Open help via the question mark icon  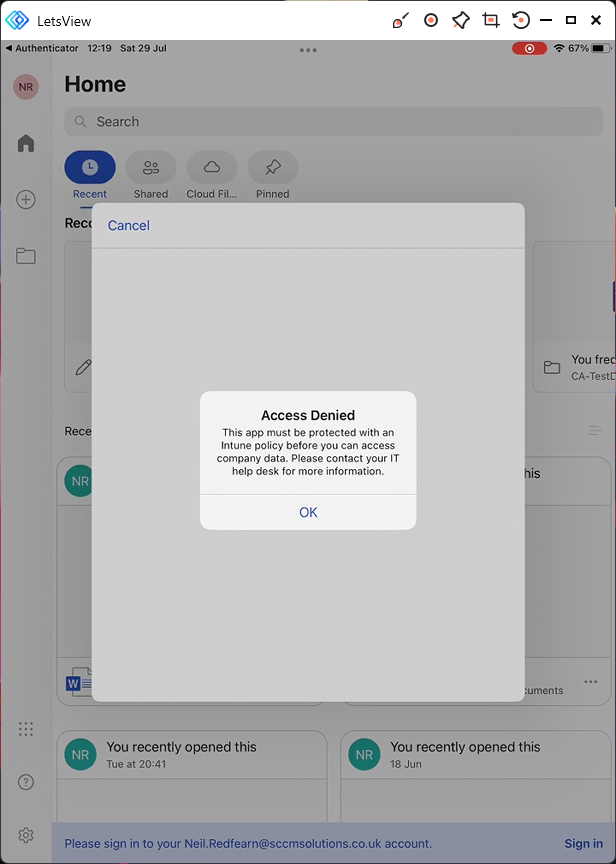26,782
